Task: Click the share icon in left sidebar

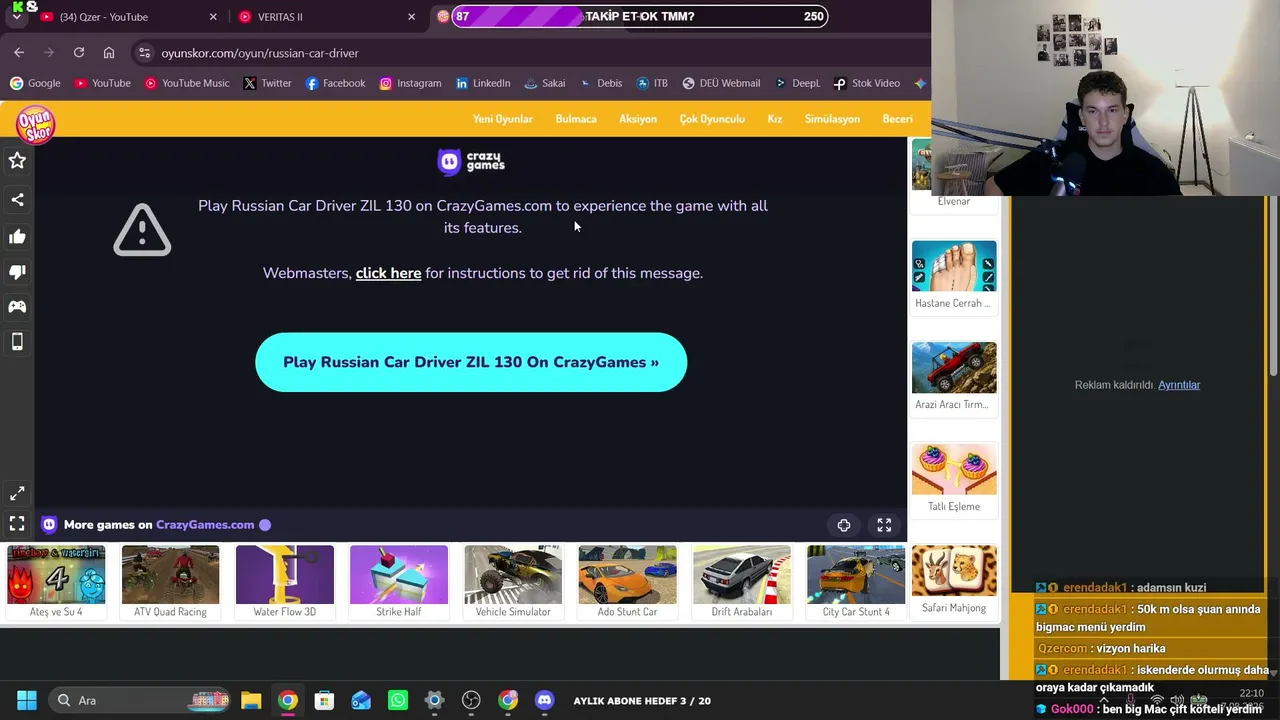Action: coord(17,200)
